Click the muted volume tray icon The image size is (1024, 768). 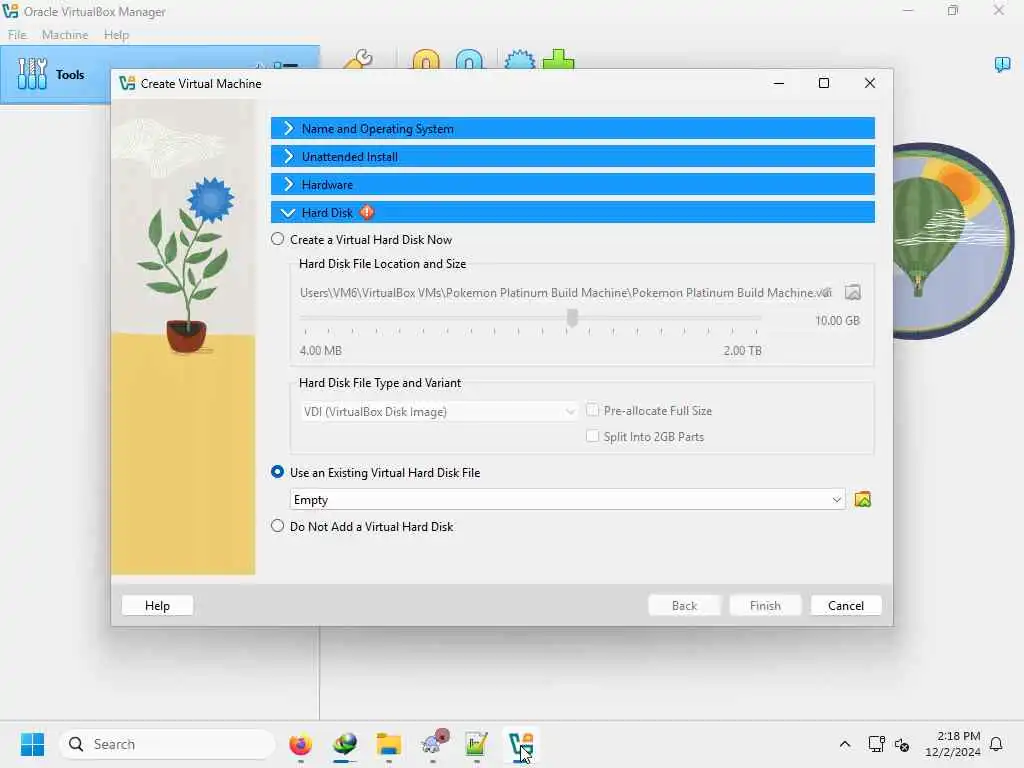(x=902, y=744)
